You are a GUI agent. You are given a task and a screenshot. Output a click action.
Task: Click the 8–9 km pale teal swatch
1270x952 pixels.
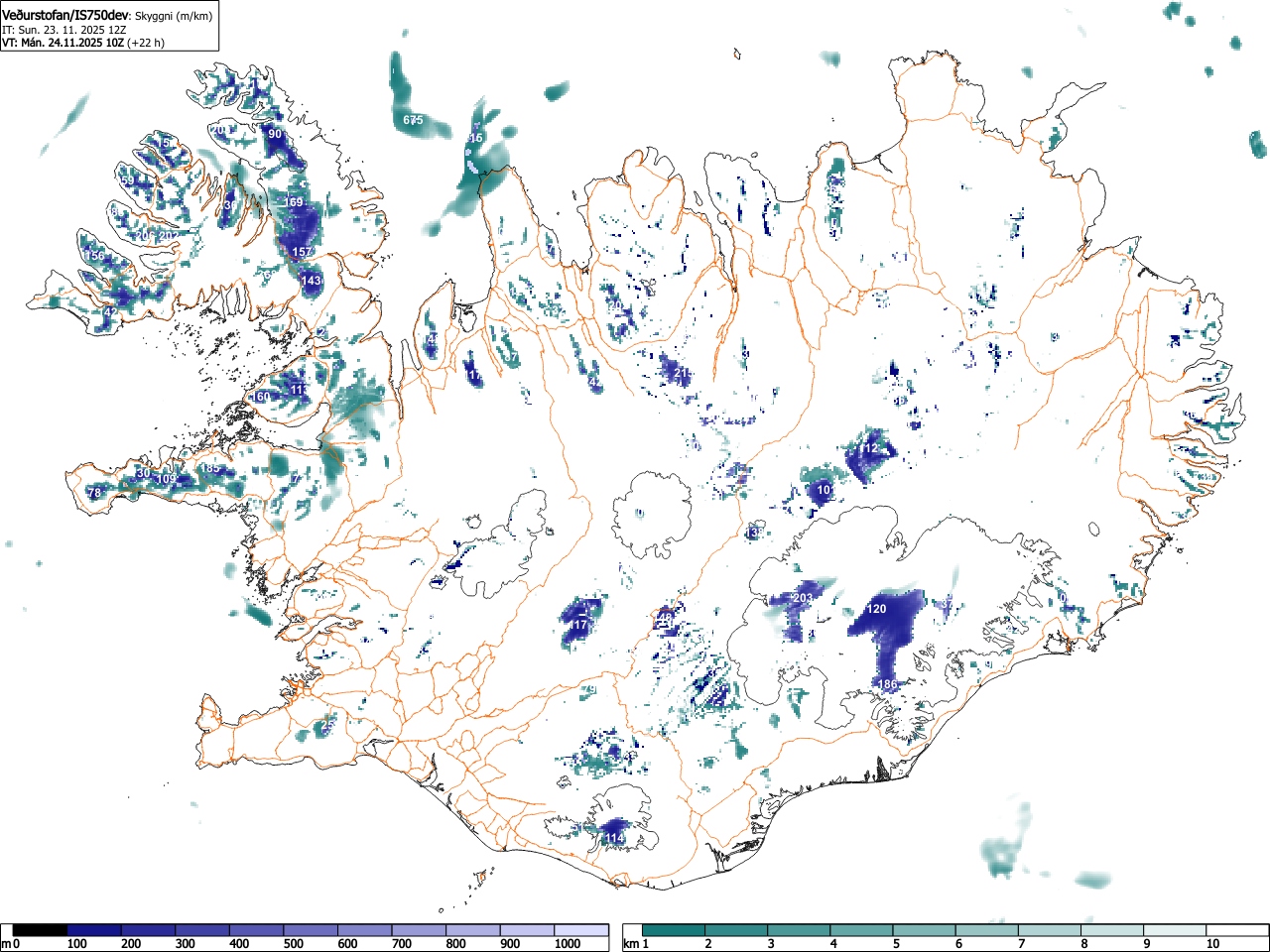pyautogui.click(x=1112, y=930)
